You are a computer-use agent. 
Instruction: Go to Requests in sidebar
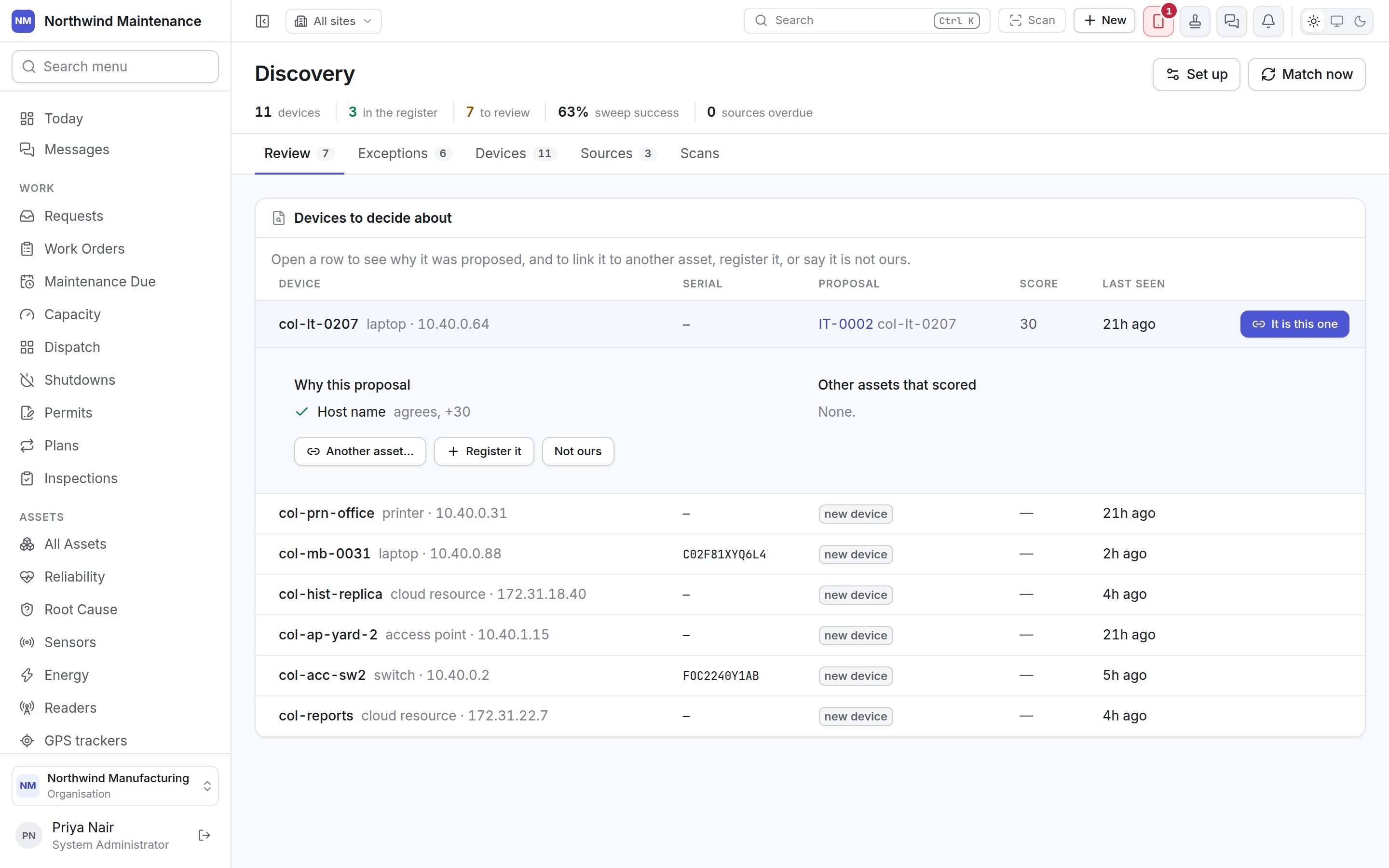coord(115,216)
